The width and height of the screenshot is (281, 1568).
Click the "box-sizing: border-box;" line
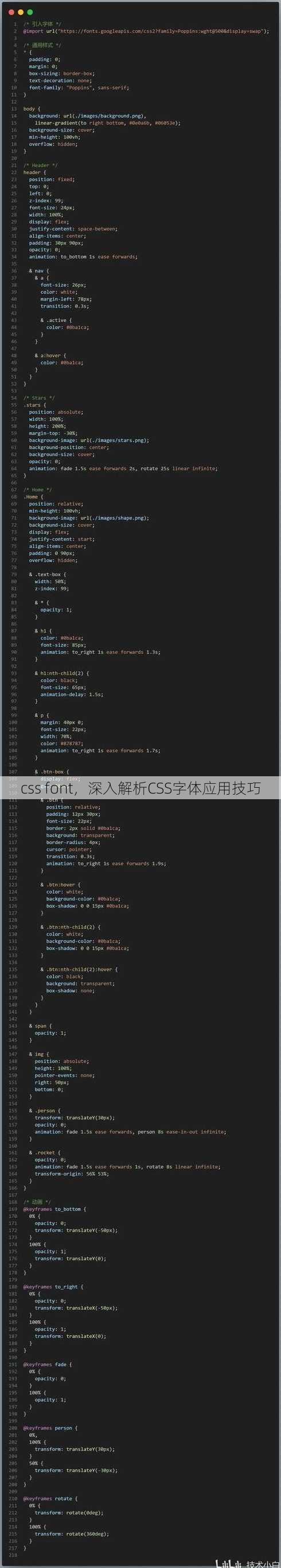pos(61,73)
